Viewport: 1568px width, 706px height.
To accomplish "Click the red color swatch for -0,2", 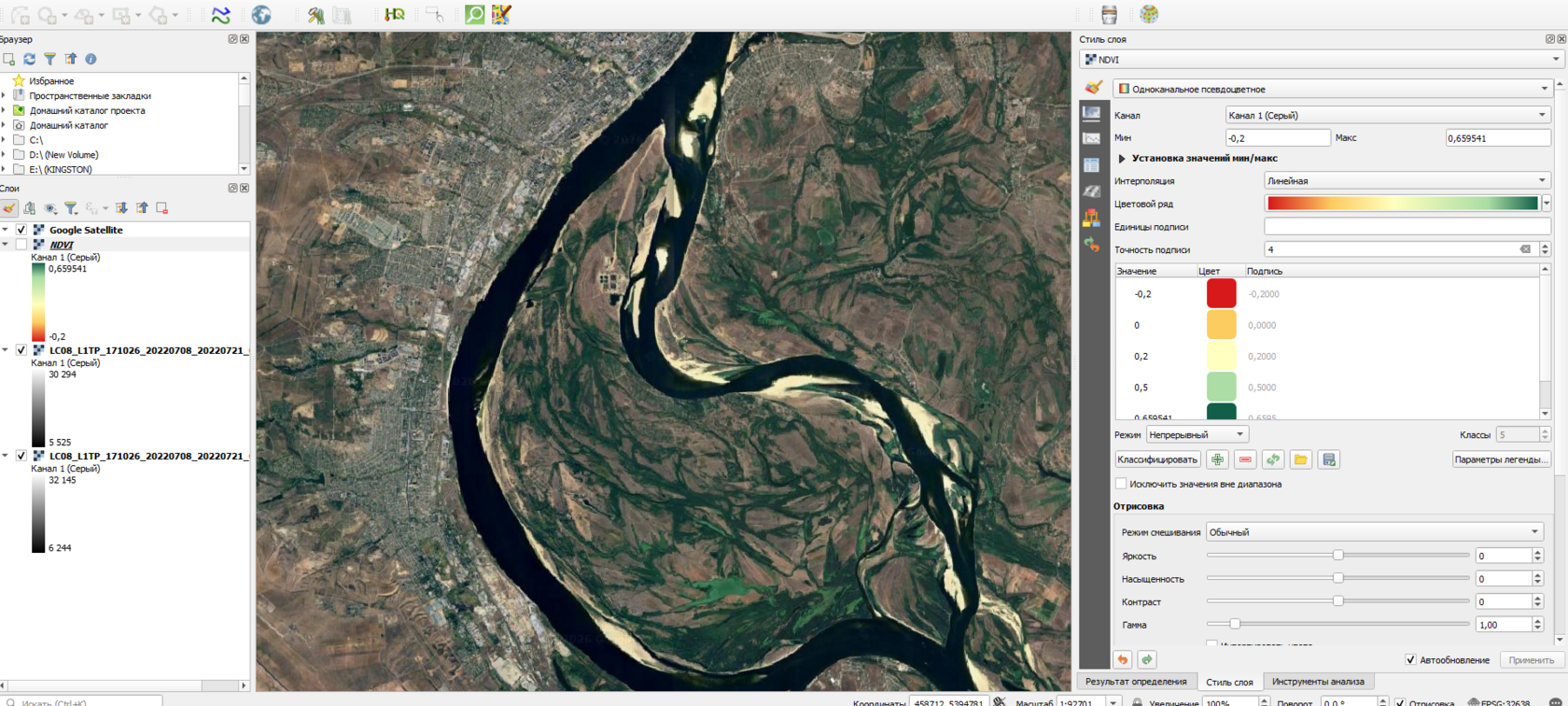I will 1222,293.
